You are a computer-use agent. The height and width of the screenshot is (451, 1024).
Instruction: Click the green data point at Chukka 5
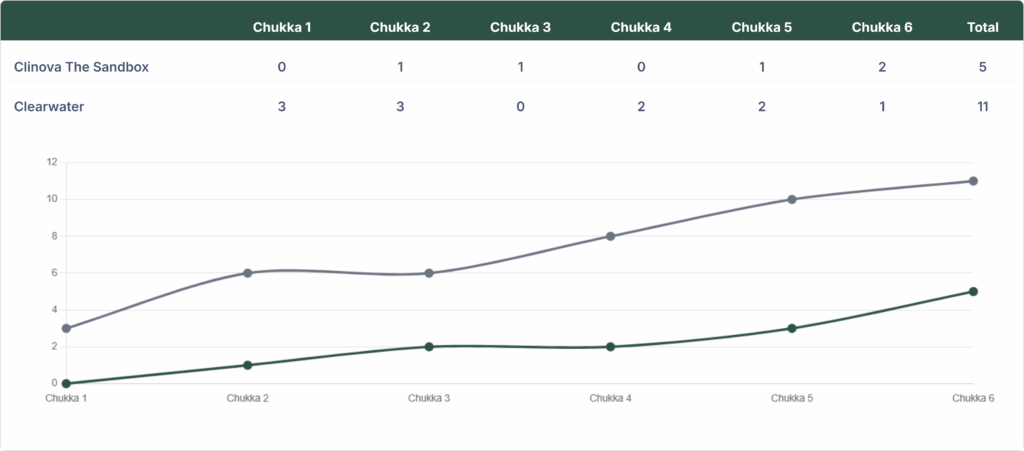[792, 328]
